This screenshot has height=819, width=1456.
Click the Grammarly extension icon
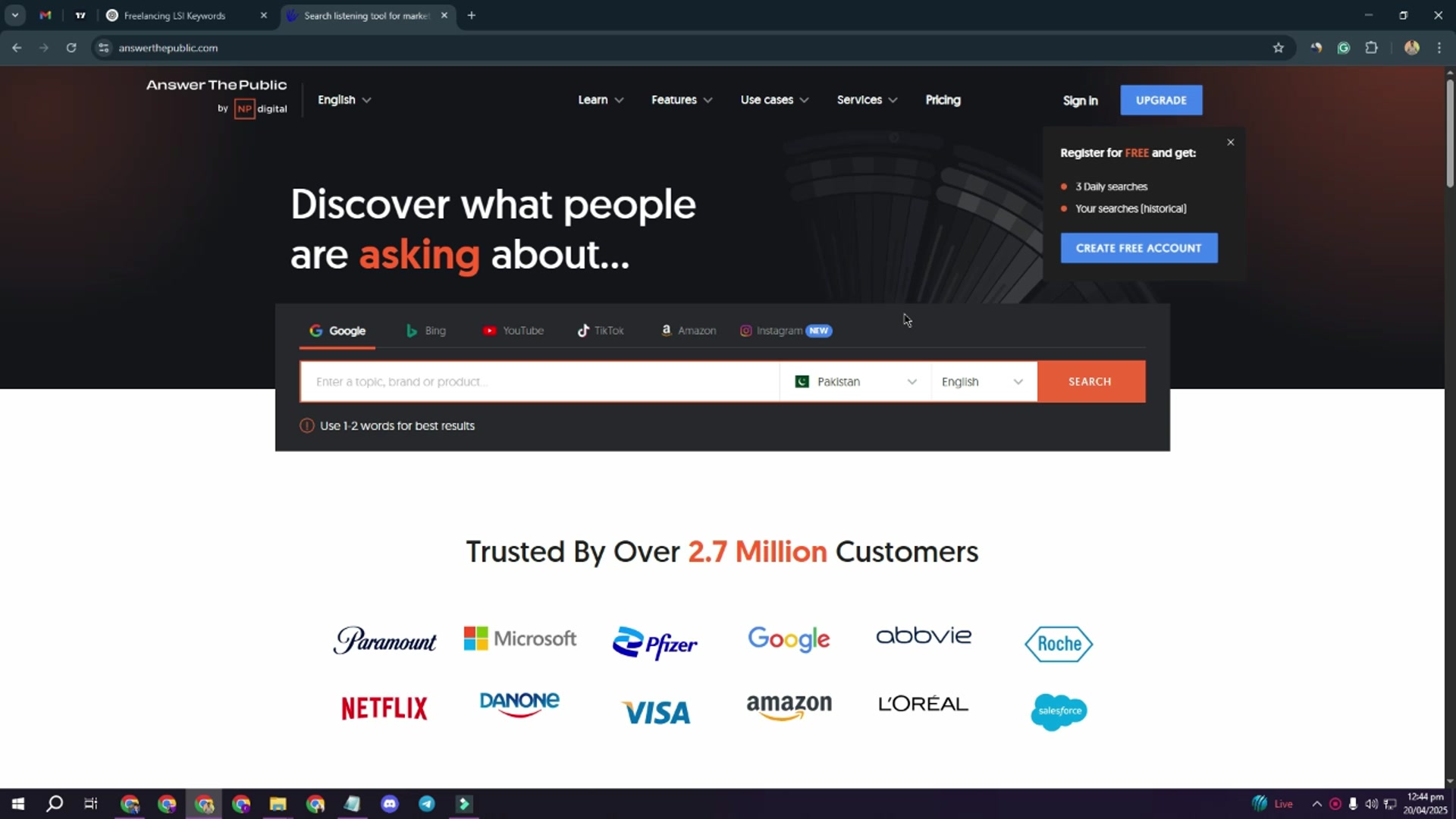1343,48
